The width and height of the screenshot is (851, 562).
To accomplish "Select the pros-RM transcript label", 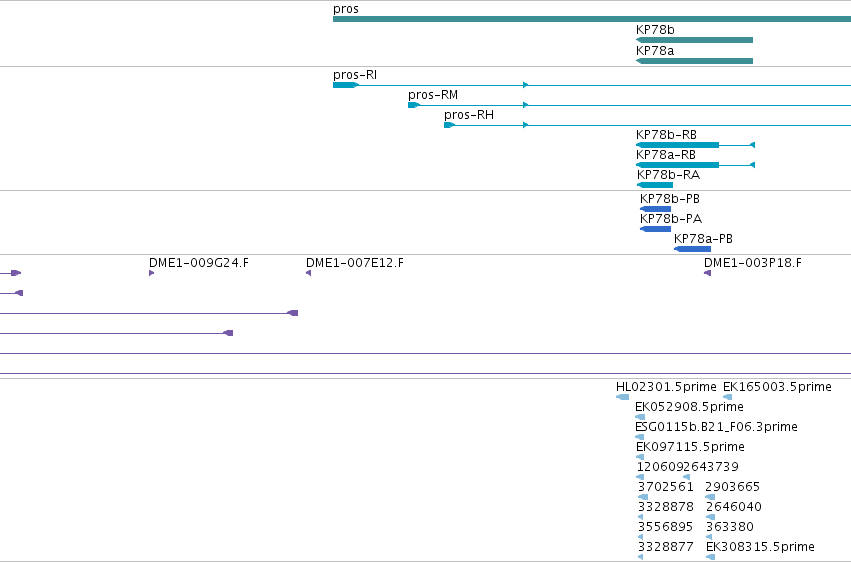I will point(433,95).
